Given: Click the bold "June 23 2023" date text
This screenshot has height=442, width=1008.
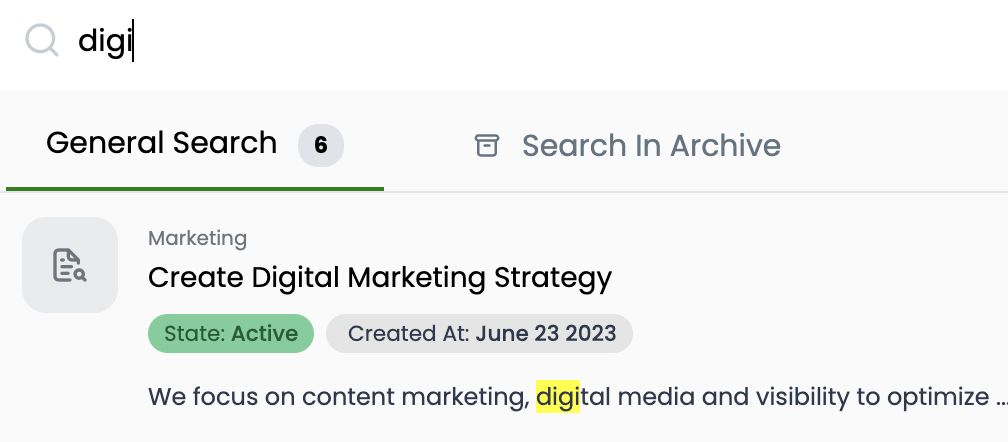Looking at the screenshot, I should point(546,334).
